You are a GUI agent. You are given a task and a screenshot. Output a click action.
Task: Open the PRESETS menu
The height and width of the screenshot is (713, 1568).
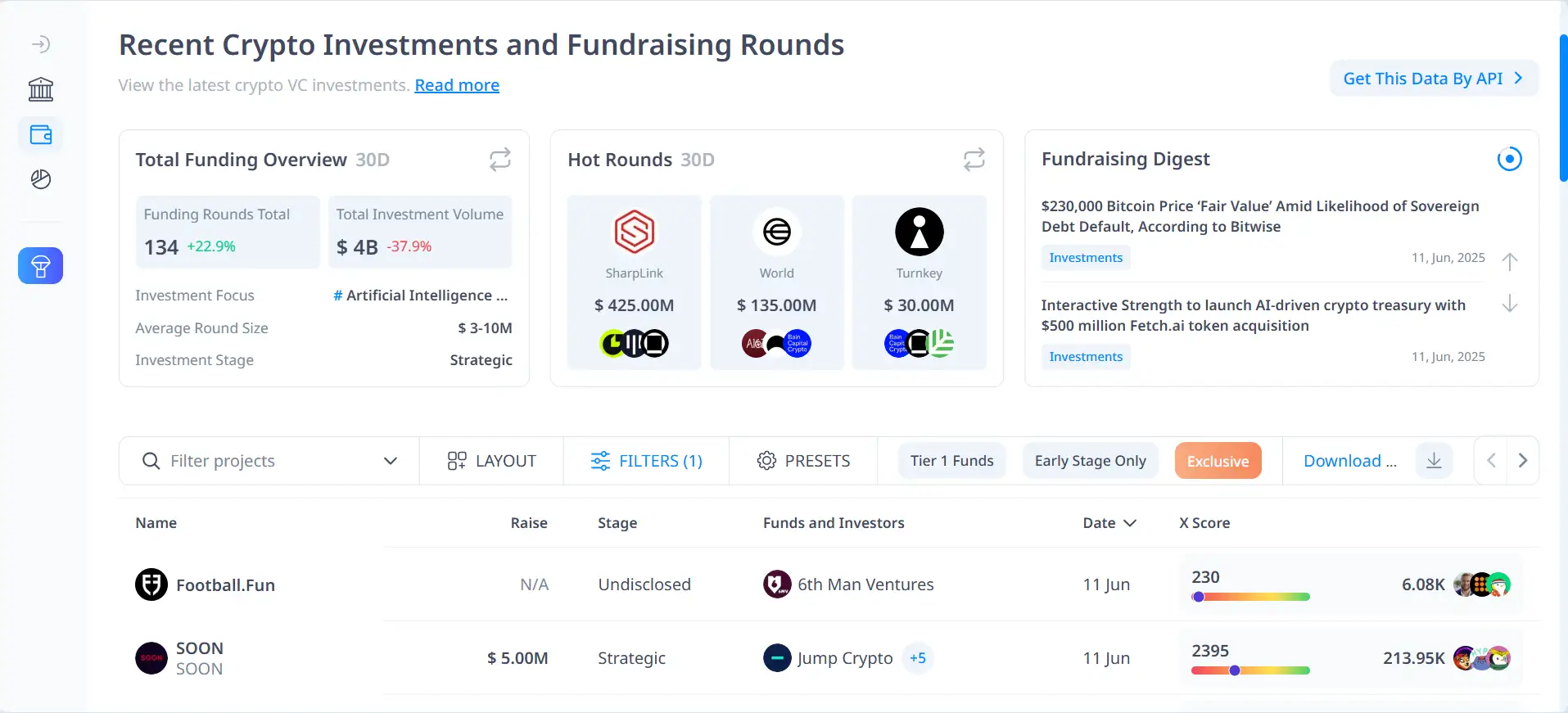coord(803,461)
